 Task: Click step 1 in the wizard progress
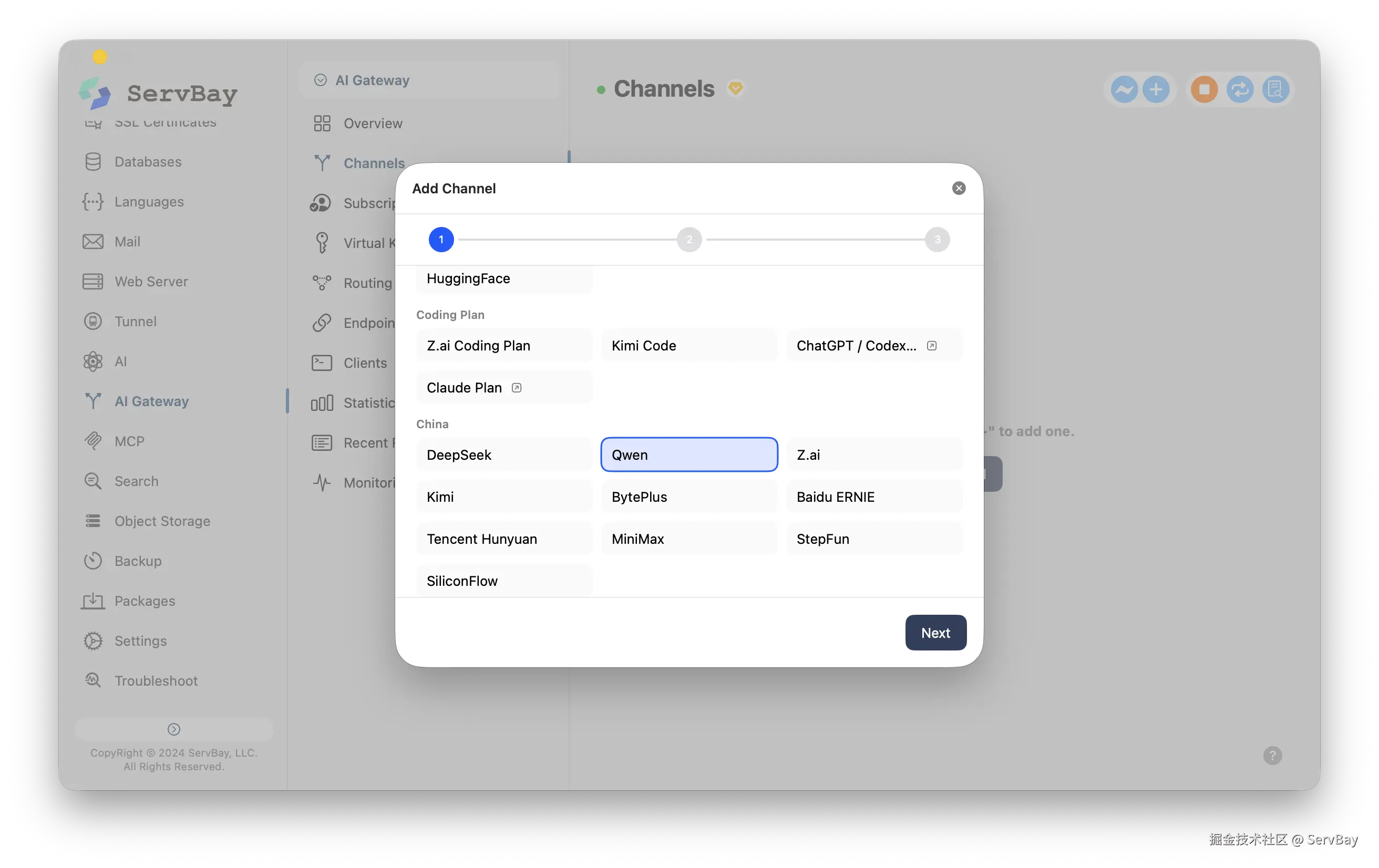[441, 239]
